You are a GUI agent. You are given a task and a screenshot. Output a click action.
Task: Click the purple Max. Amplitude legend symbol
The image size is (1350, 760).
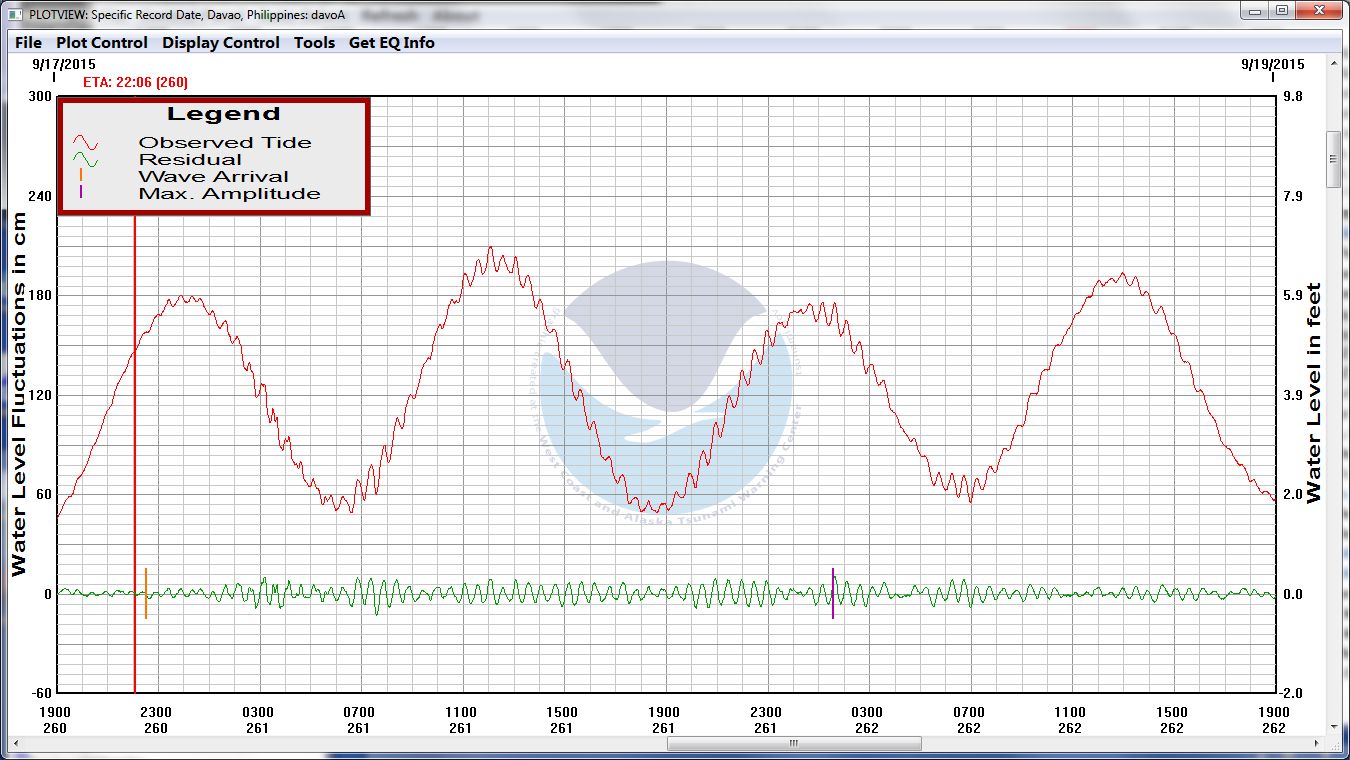(x=81, y=191)
